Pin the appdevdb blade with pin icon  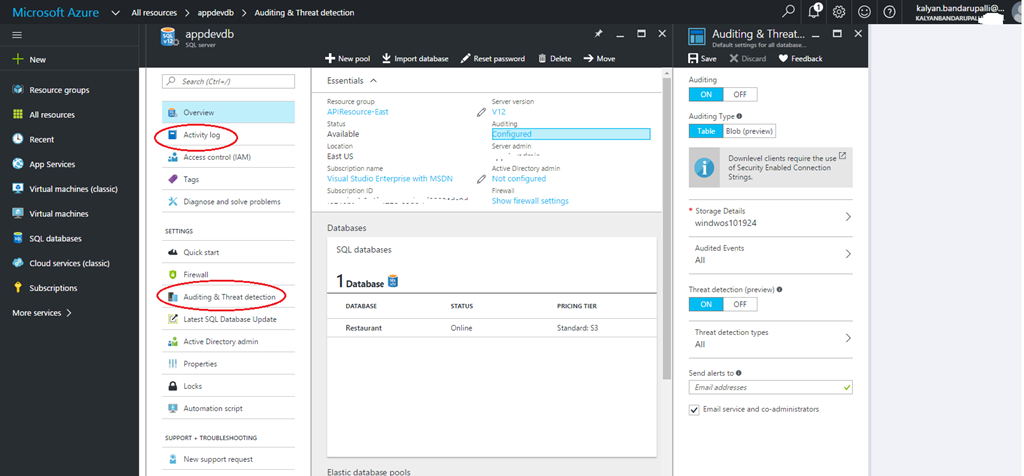(x=598, y=34)
